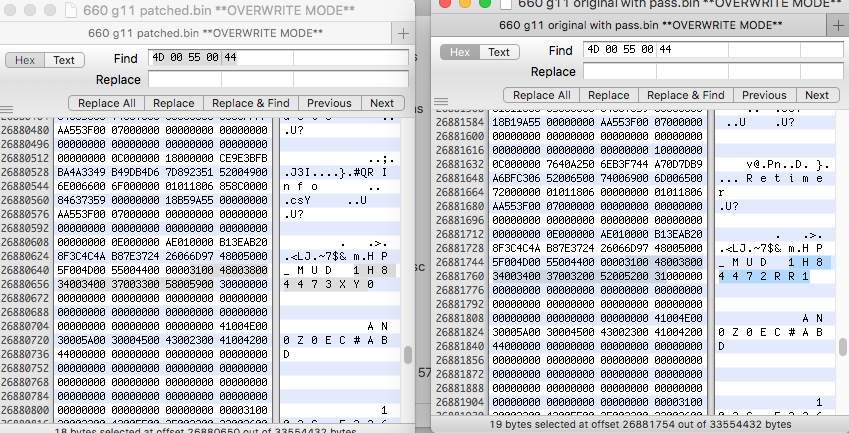This screenshot has height=433, width=849.
Task: Switch to Hex mode in original with pass.bin window
Action: [460, 52]
